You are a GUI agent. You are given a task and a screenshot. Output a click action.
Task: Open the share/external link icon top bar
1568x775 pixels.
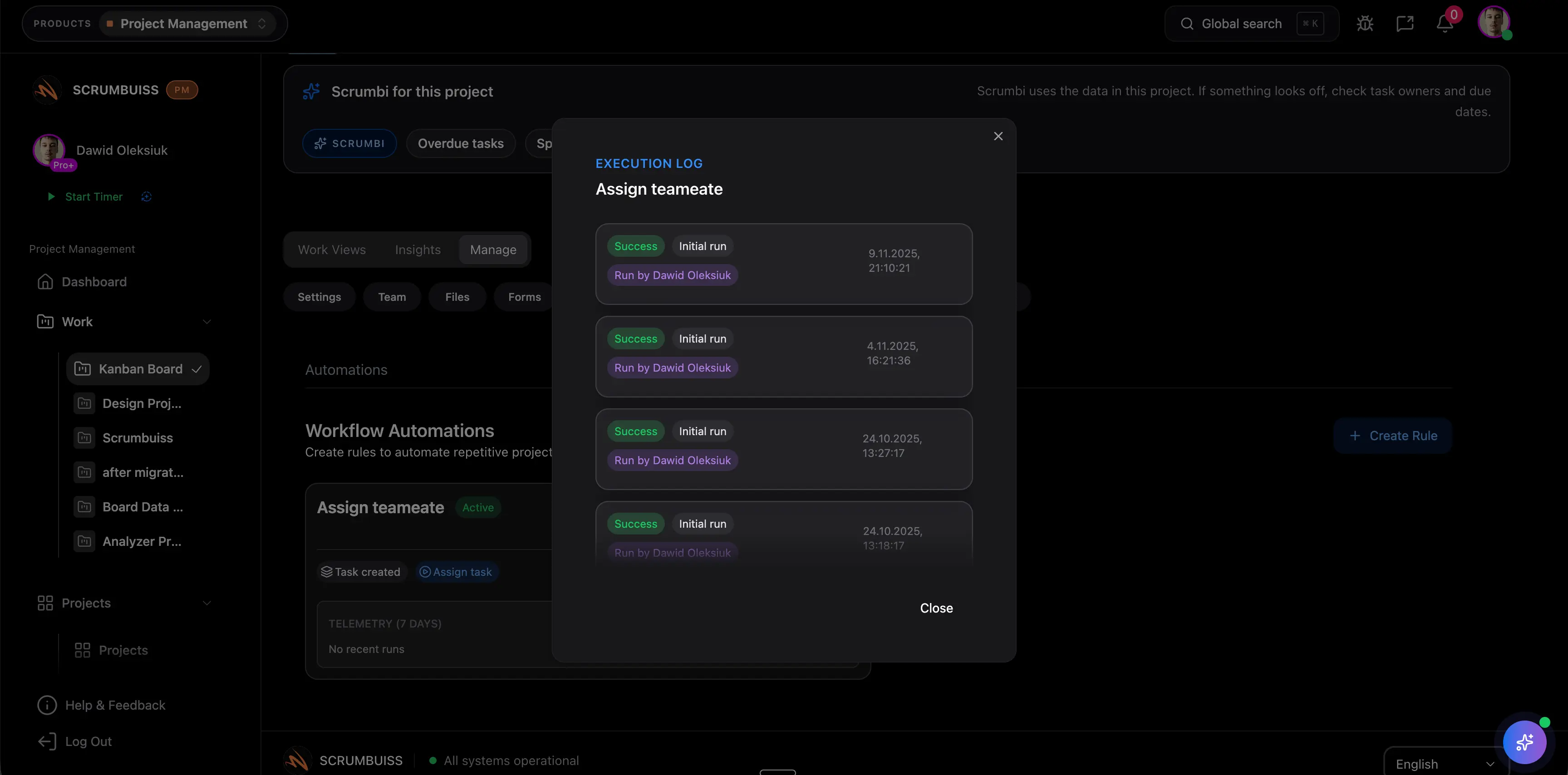[x=1405, y=23]
